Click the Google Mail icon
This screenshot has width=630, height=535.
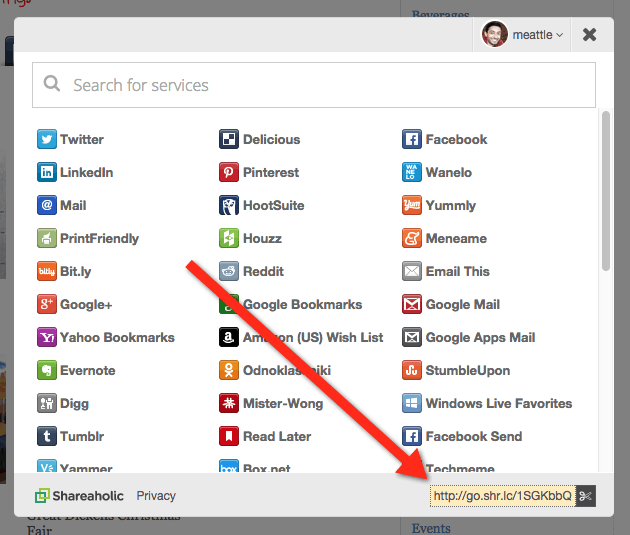click(x=412, y=304)
